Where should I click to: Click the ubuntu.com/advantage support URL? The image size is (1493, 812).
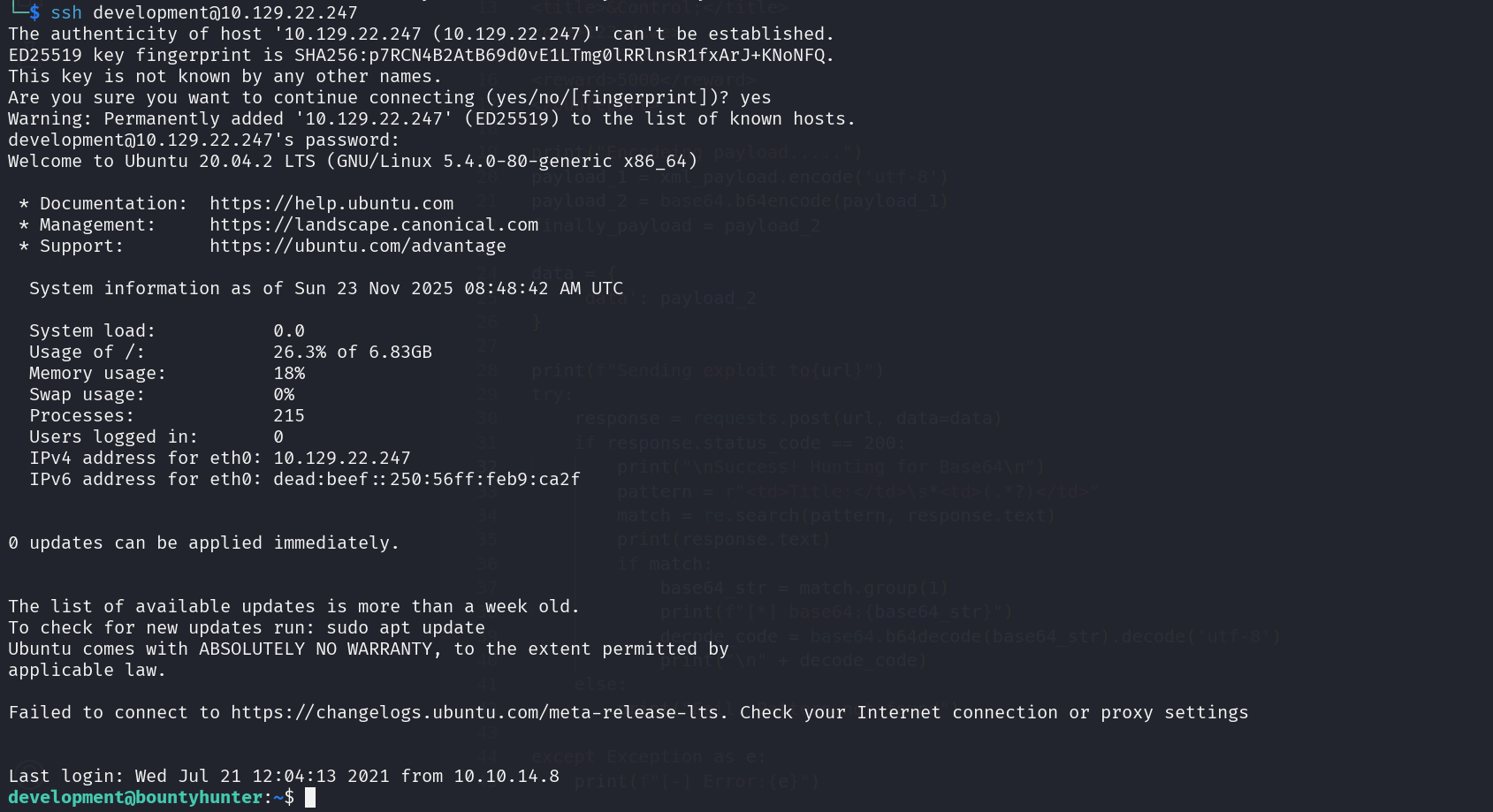pos(358,247)
